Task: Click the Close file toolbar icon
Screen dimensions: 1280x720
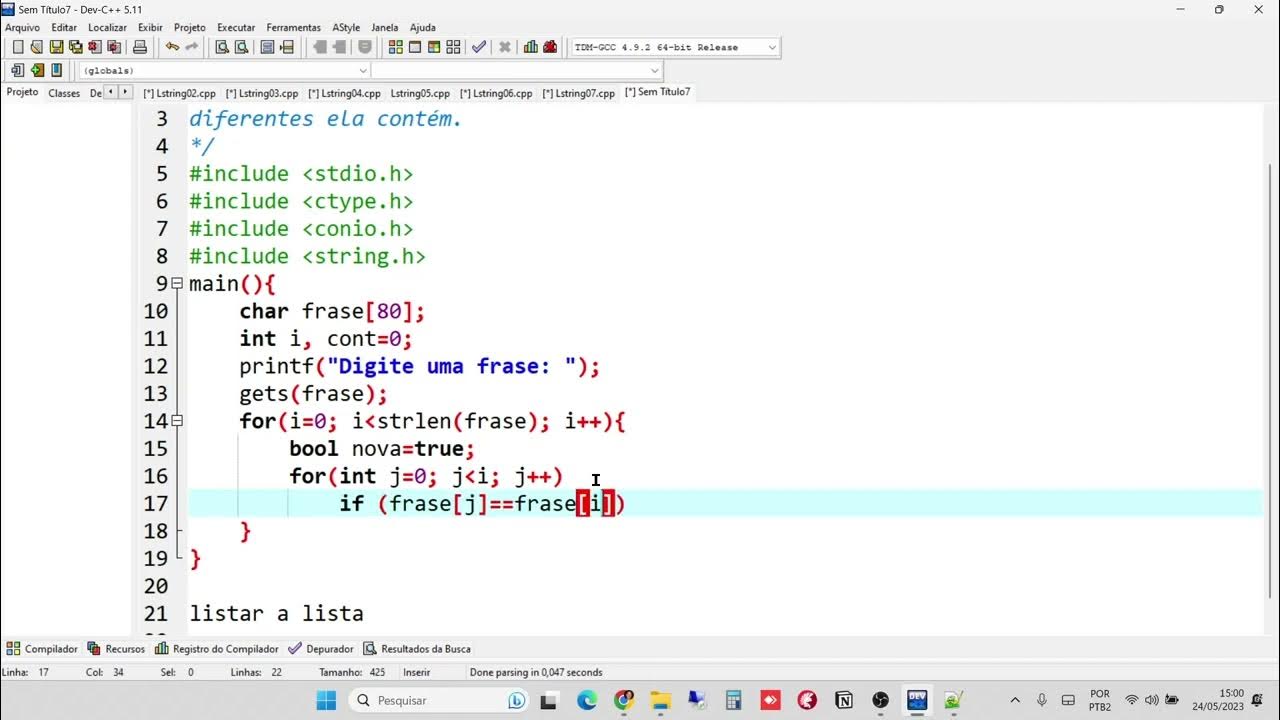Action: click(x=94, y=47)
